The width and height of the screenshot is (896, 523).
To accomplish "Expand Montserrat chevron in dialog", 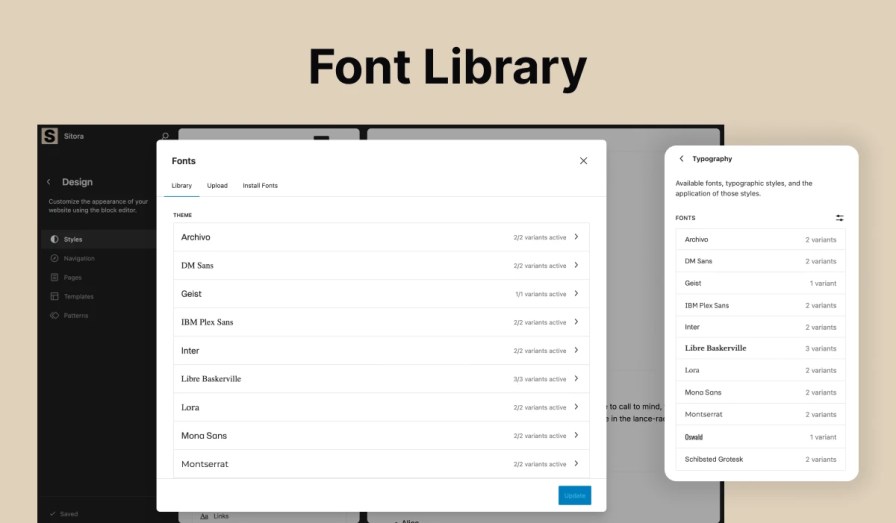I will [576, 464].
